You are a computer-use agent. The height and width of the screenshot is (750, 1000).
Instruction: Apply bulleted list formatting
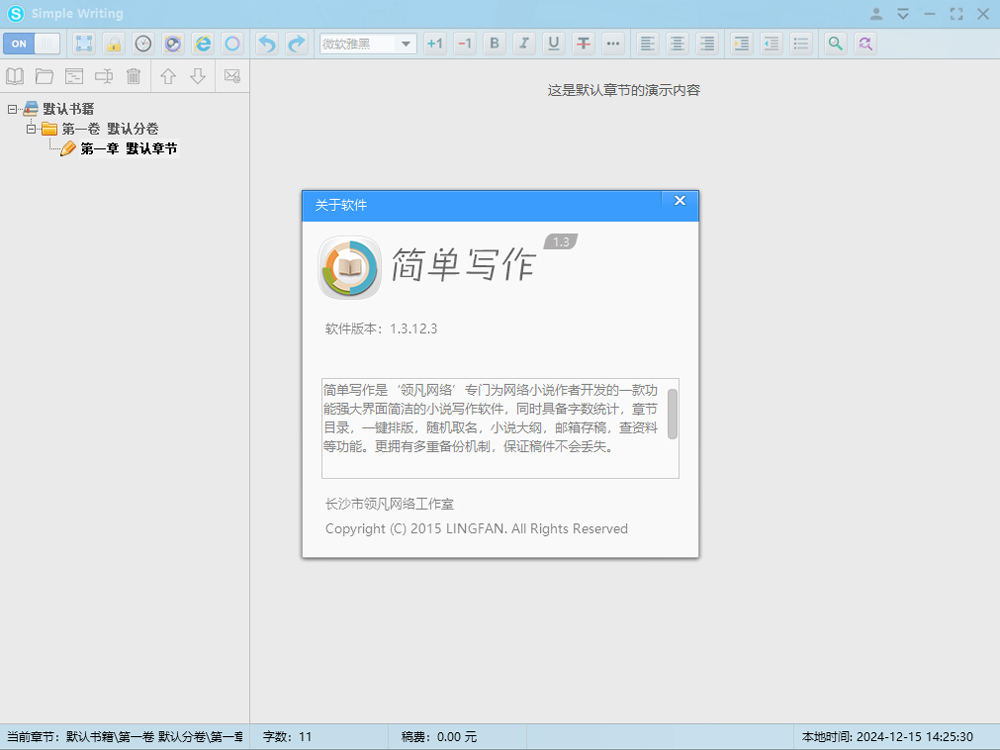800,43
